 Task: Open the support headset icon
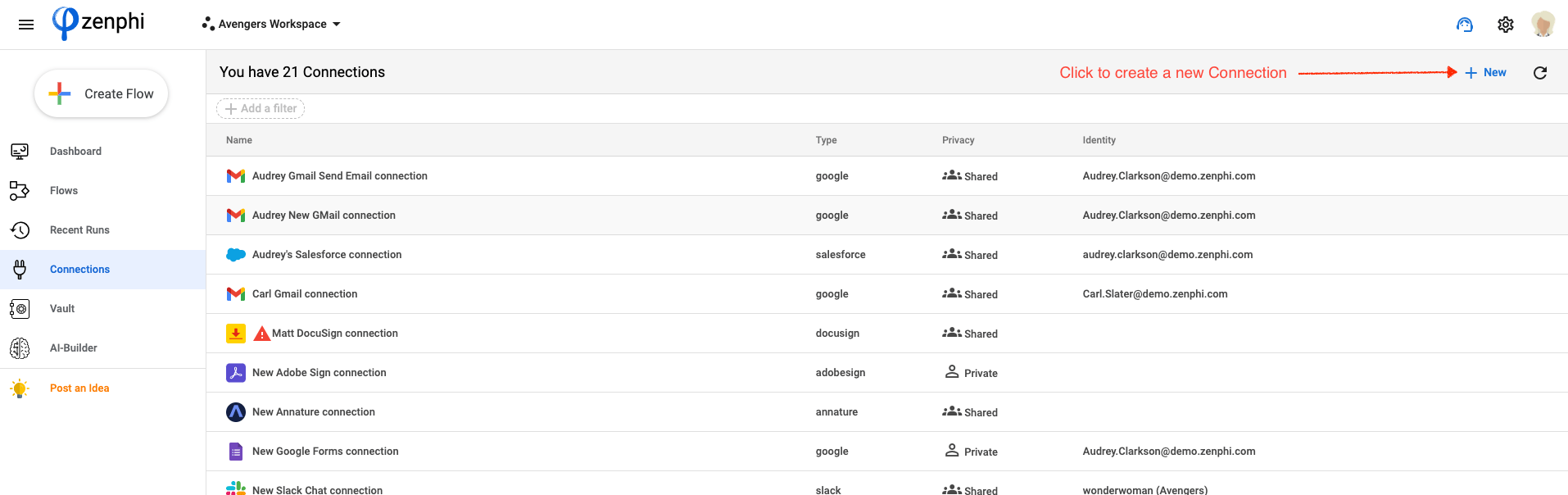(1465, 25)
